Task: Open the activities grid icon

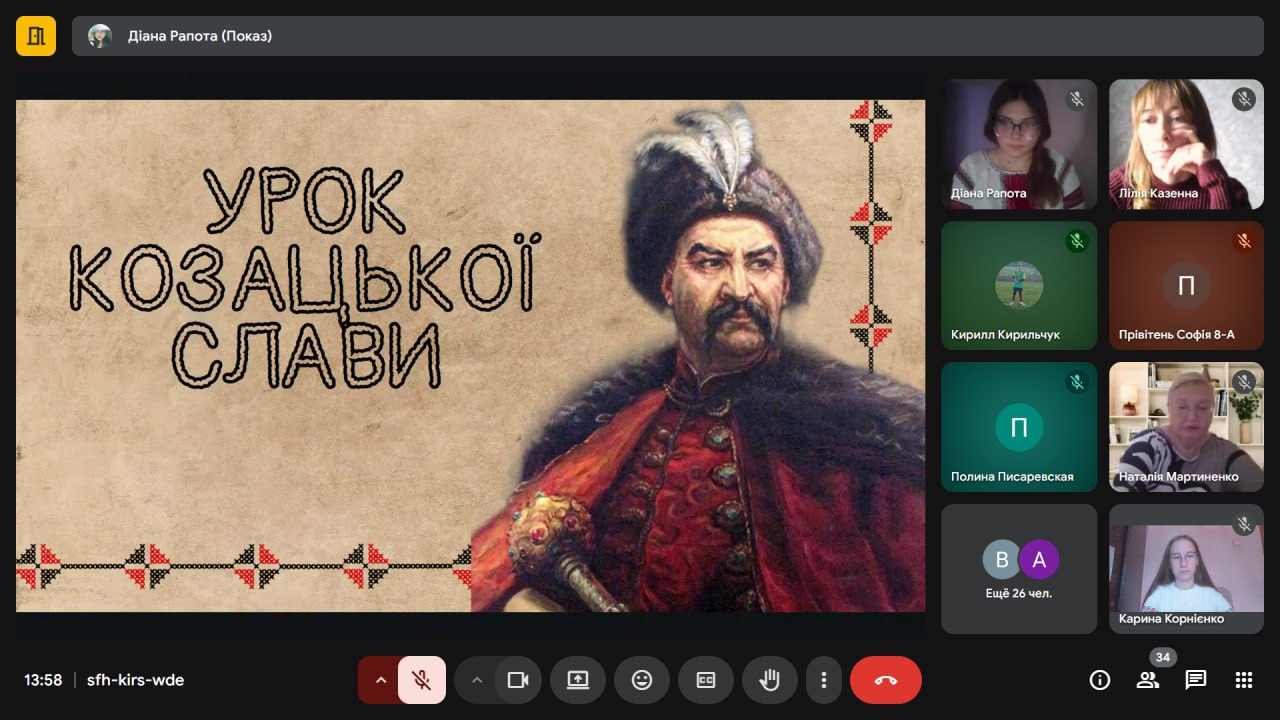Action: click(1244, 680)
